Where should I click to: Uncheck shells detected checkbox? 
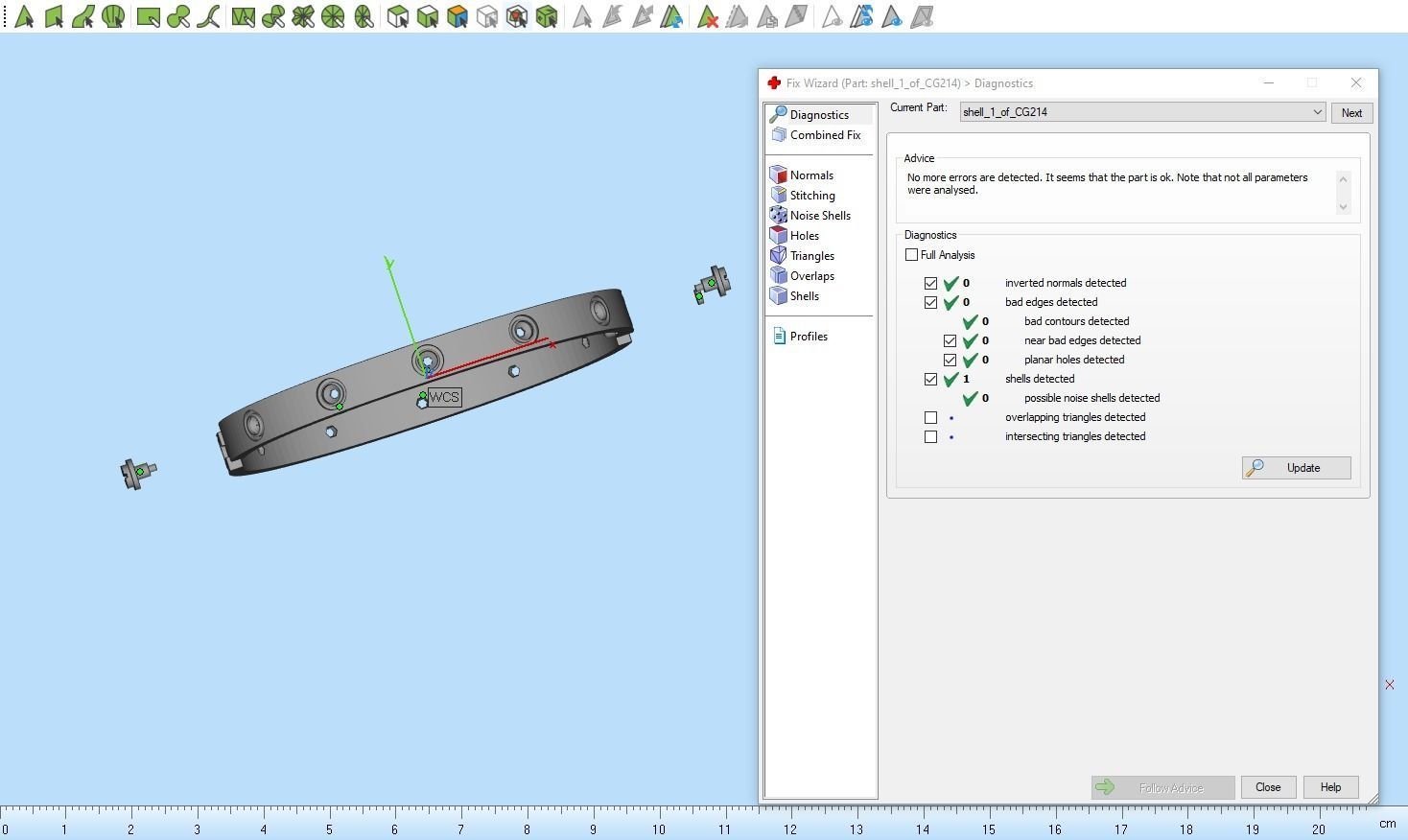tap(930, 380)
